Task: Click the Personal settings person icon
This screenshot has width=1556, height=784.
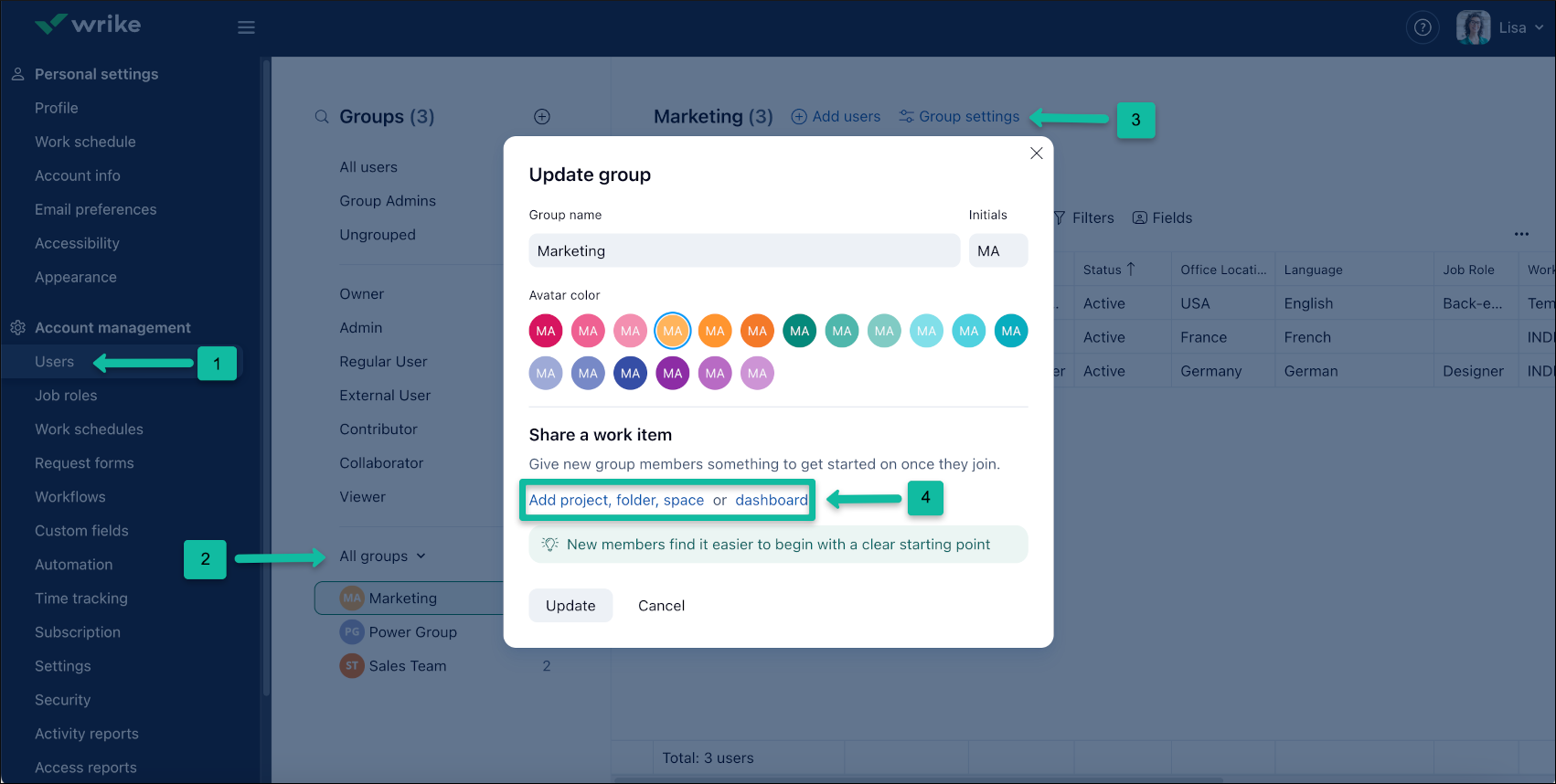Action: tap(17, 74)
